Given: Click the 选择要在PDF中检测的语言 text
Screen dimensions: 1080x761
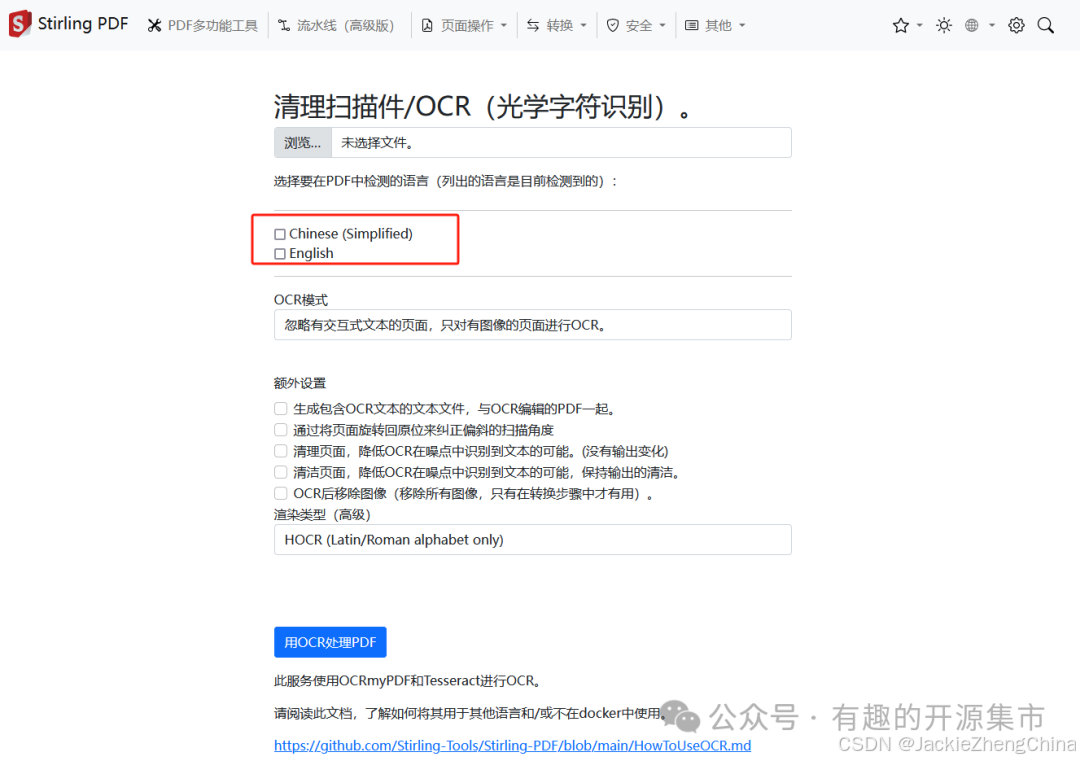Looking at the screenshot, I should point(446,181).
